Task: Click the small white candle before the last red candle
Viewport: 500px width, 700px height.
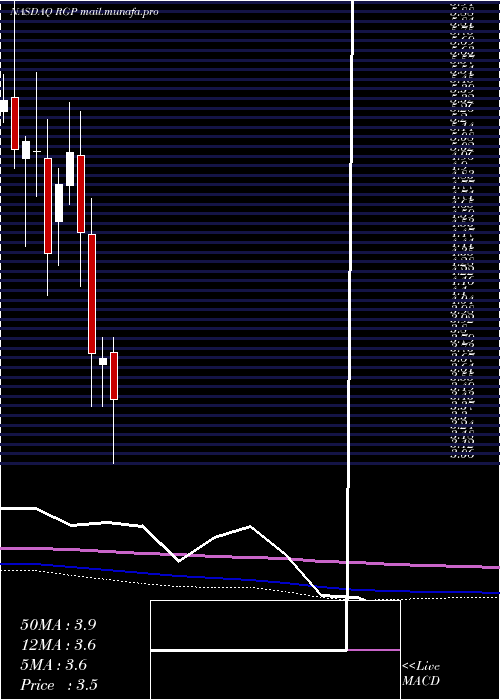Action: pos(103,361)
